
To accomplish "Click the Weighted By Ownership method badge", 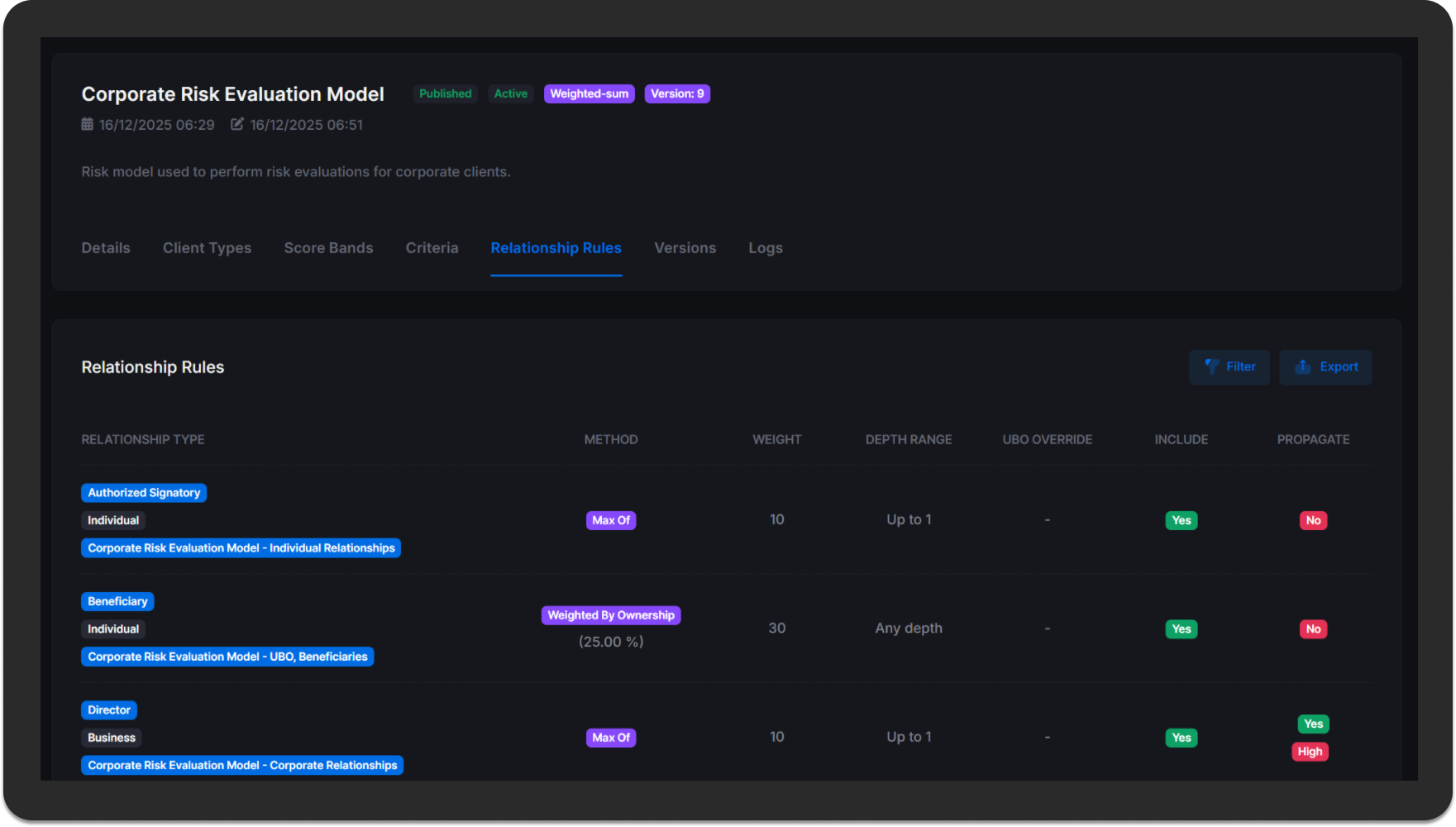I will coord(611,615).
